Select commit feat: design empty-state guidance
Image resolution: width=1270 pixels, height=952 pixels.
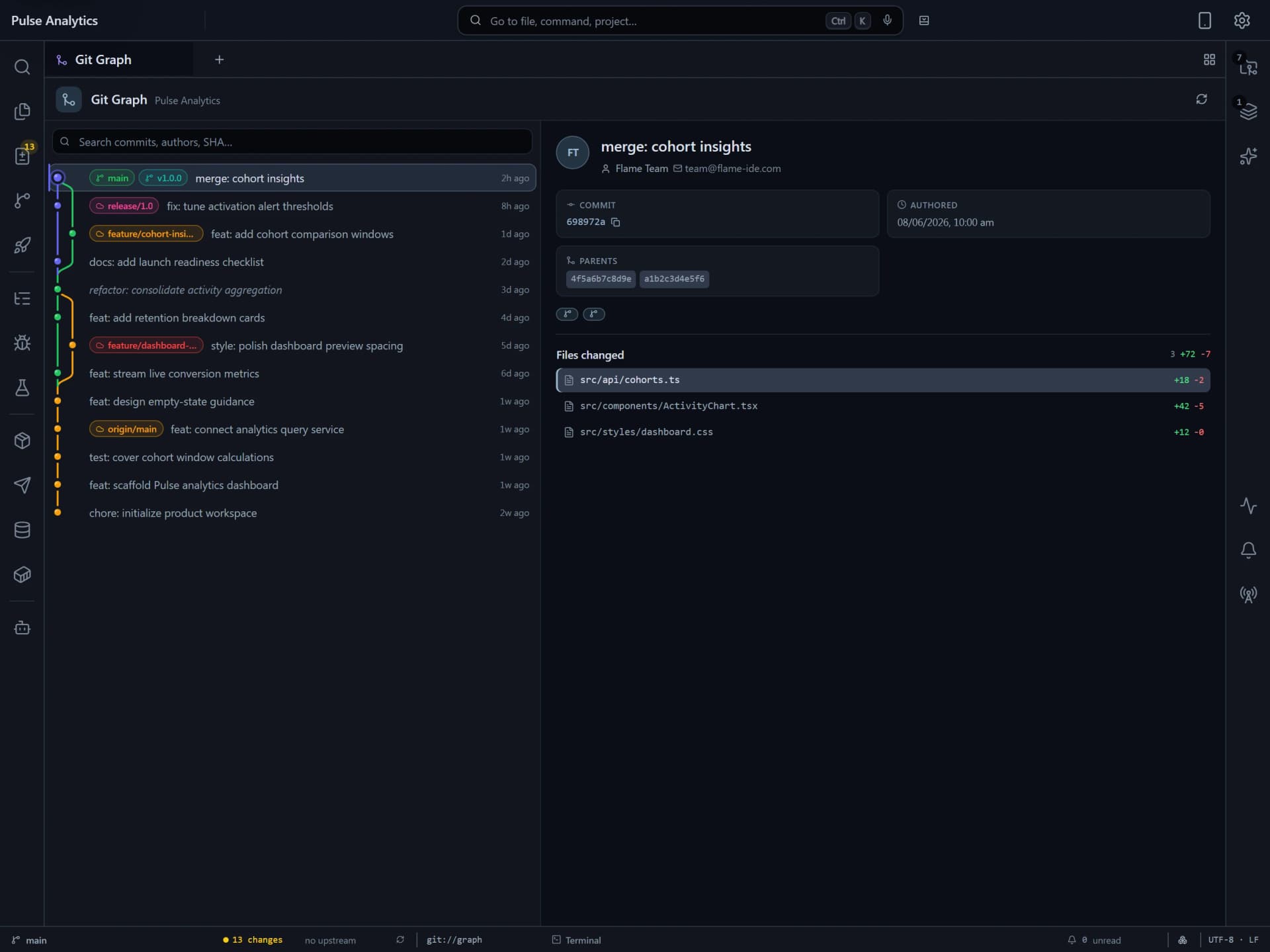click(292, 402)
